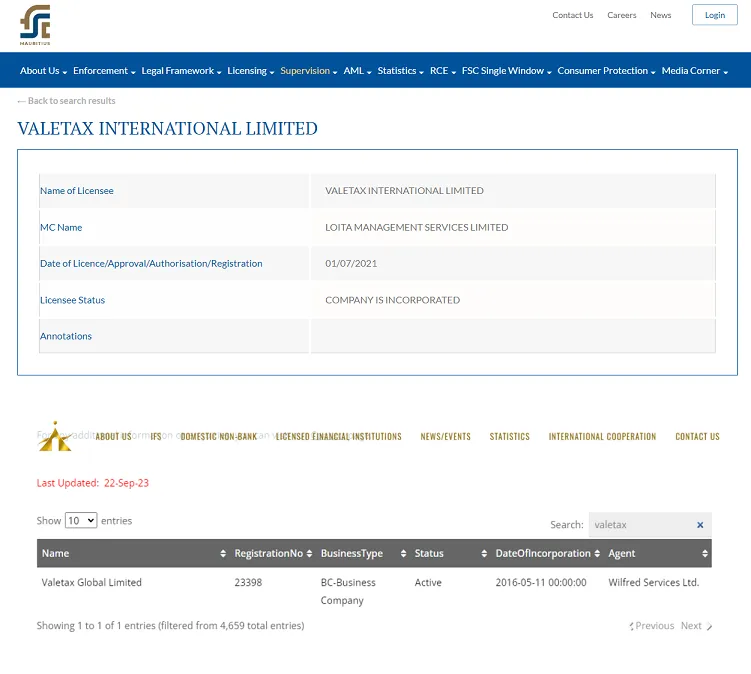This screenshot has width=751, height=674.
Task: Click the 01/07/2021 licence date value
Action: point(351,263)
